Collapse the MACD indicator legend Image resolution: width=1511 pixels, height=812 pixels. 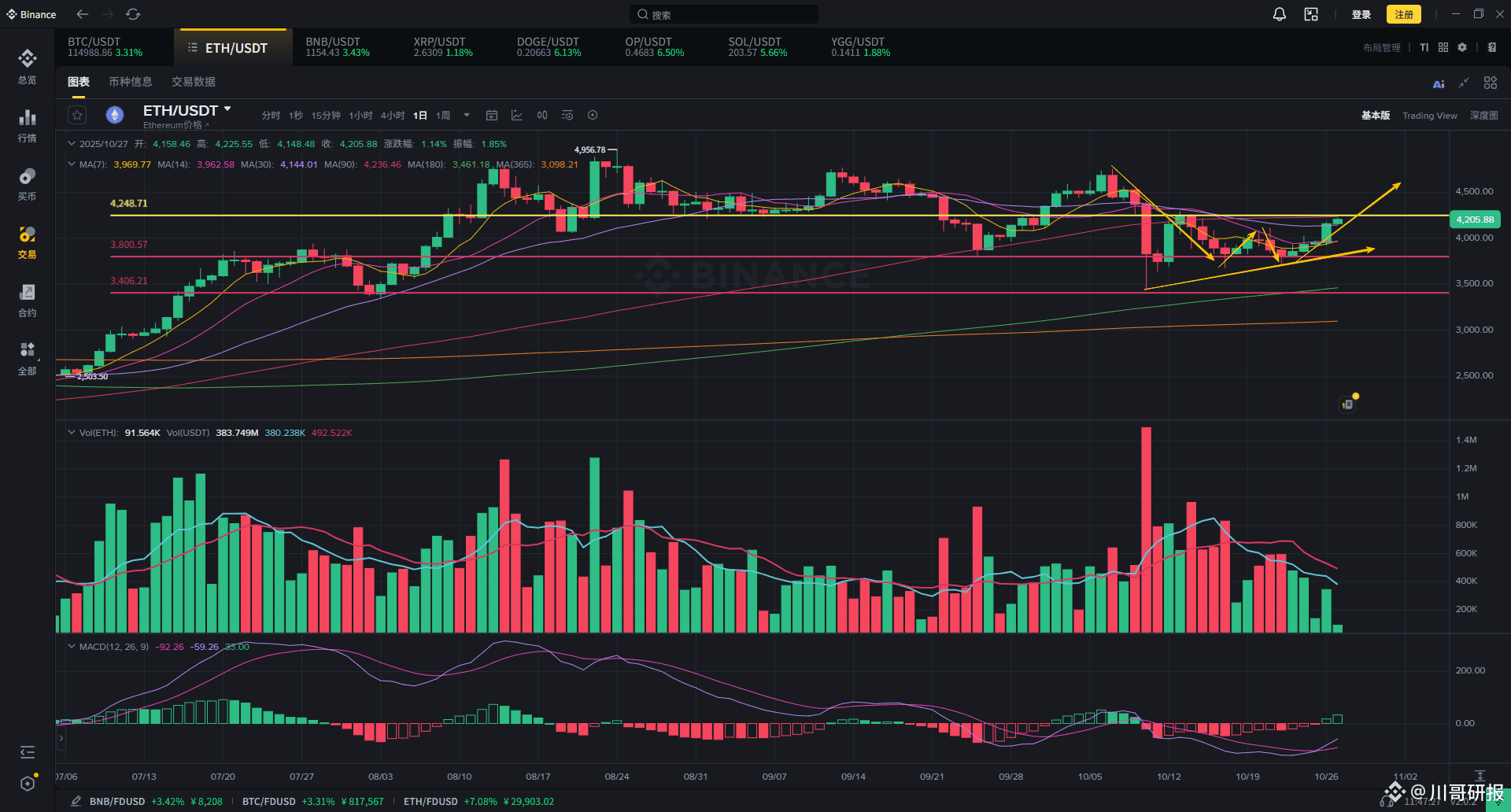click(72, 647)
